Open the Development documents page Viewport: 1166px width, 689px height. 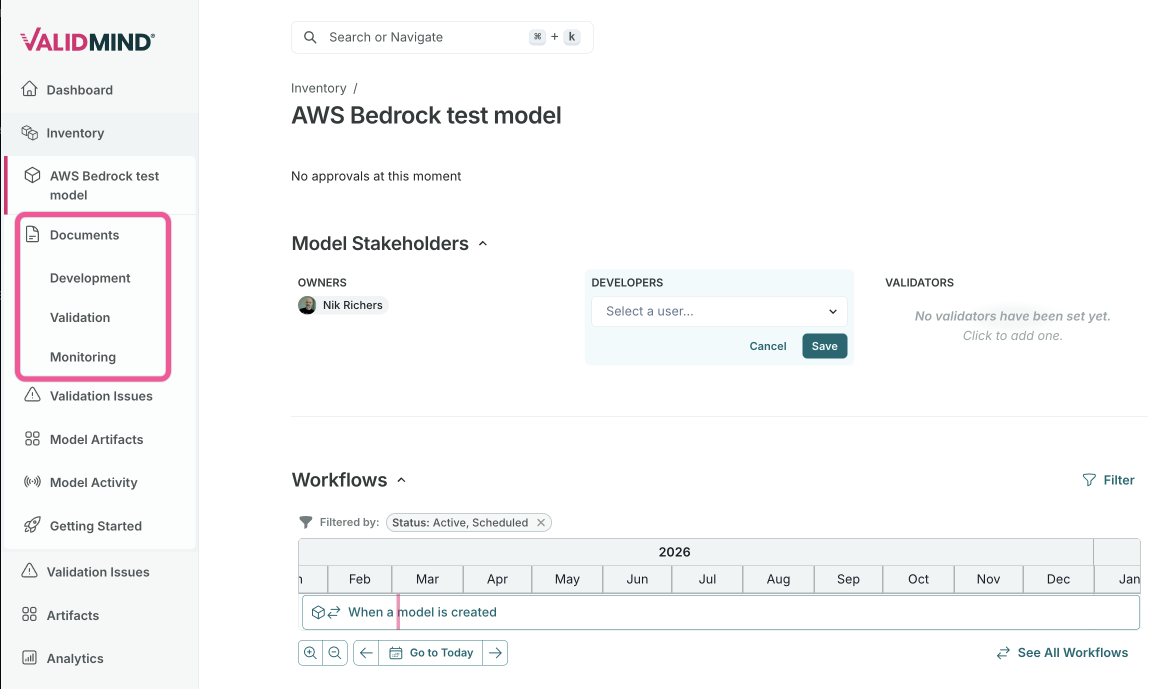(90, 279)
